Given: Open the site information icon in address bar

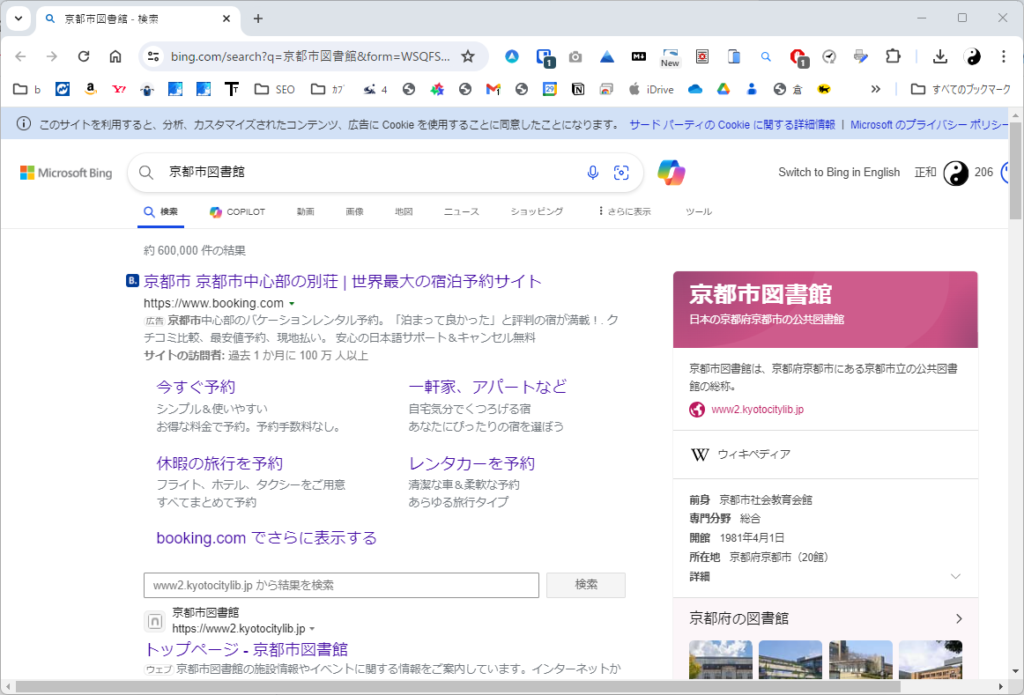Looking at the screenshot, I should [x=153, y=57].
